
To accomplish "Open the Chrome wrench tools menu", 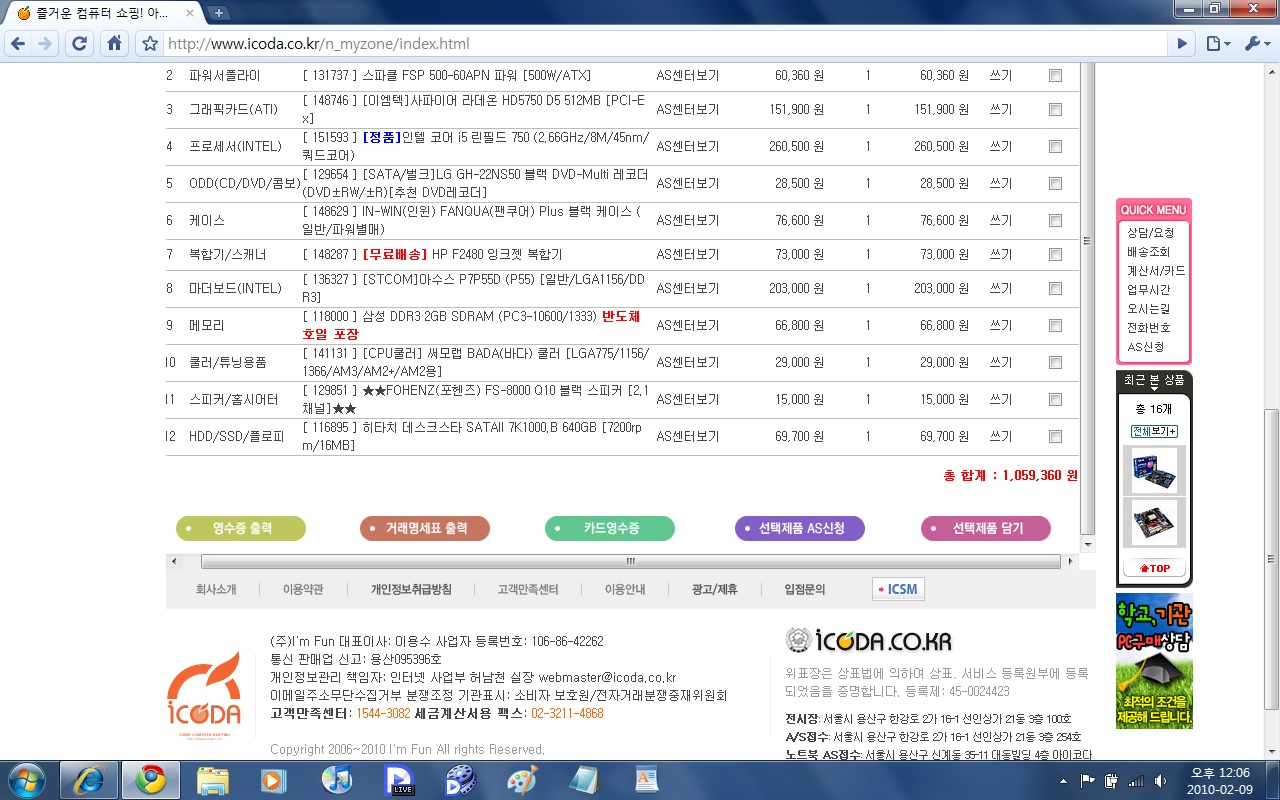I will tap(1254, 44).
